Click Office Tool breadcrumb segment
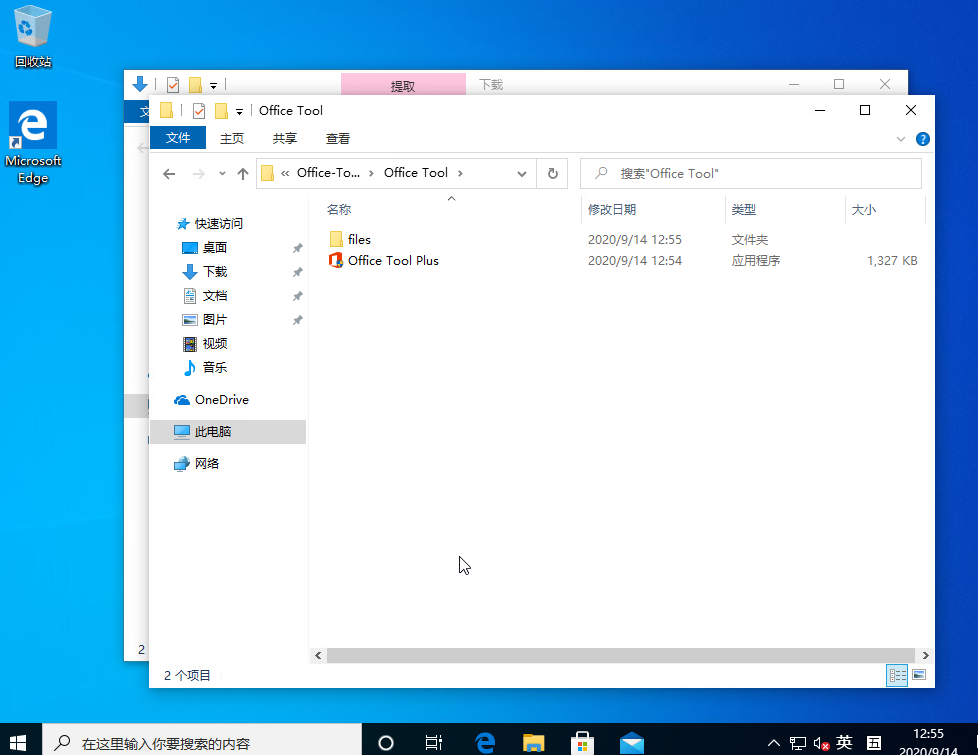 click(x=415, y=173)
